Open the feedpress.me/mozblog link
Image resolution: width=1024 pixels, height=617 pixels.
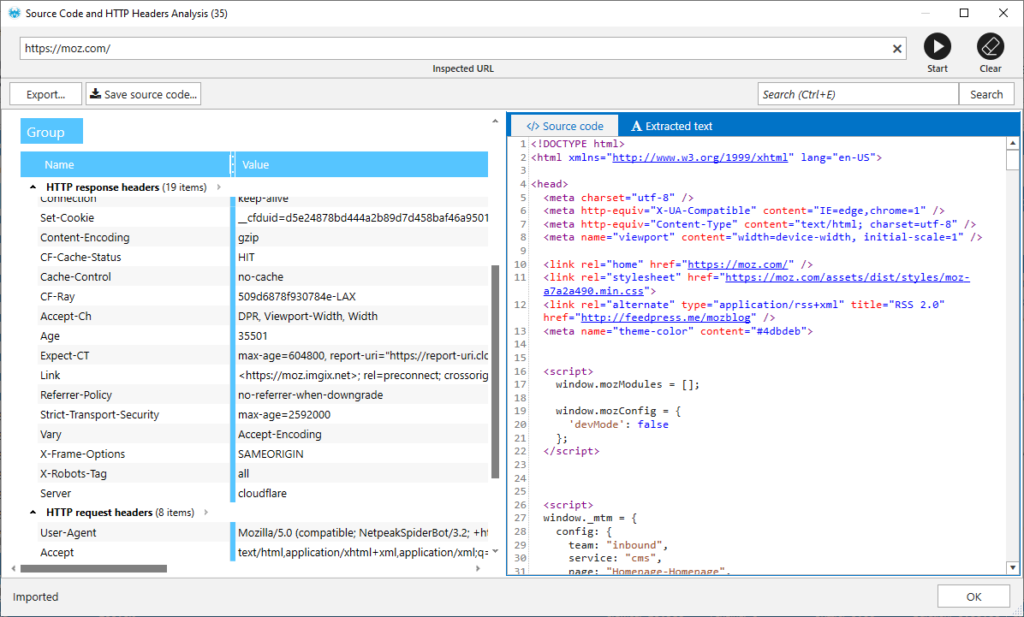pyautogui.click(x=665, y=317)
